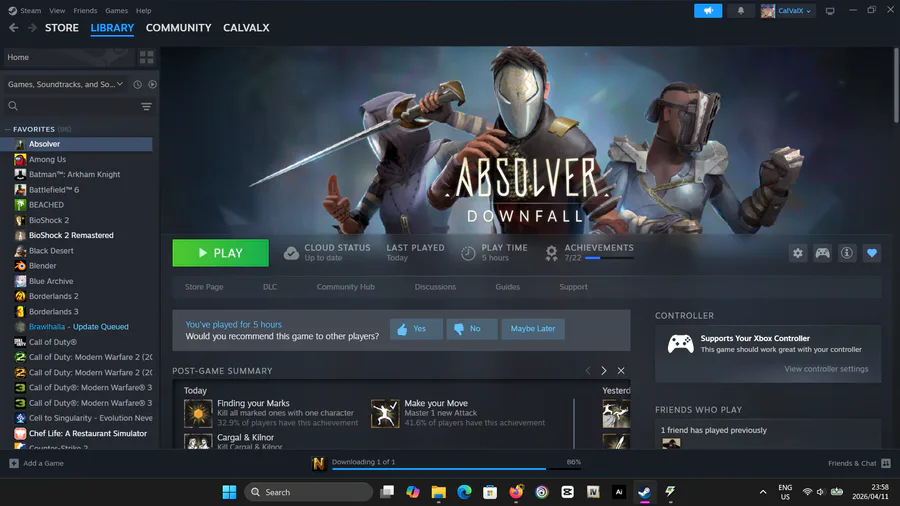Click View controller settings link
Viewport: 900px width, 506px height.
pos(826,369)
